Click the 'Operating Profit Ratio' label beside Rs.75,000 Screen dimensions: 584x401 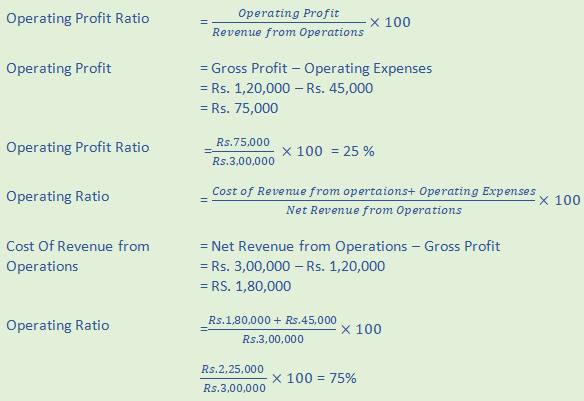pyautogui.click(x=78, y=147)
